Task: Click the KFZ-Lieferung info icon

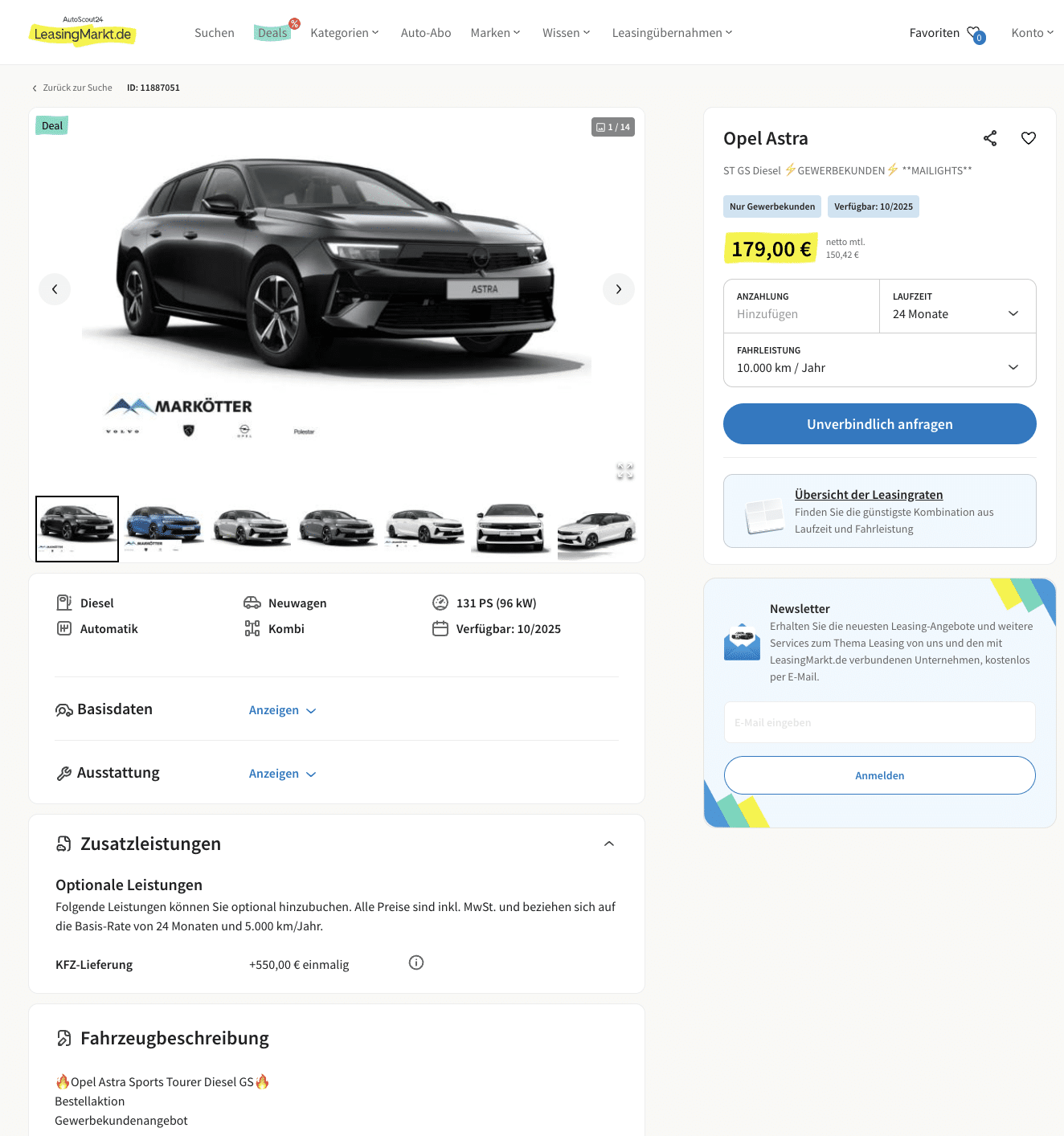Action: [x=416, y=962]
